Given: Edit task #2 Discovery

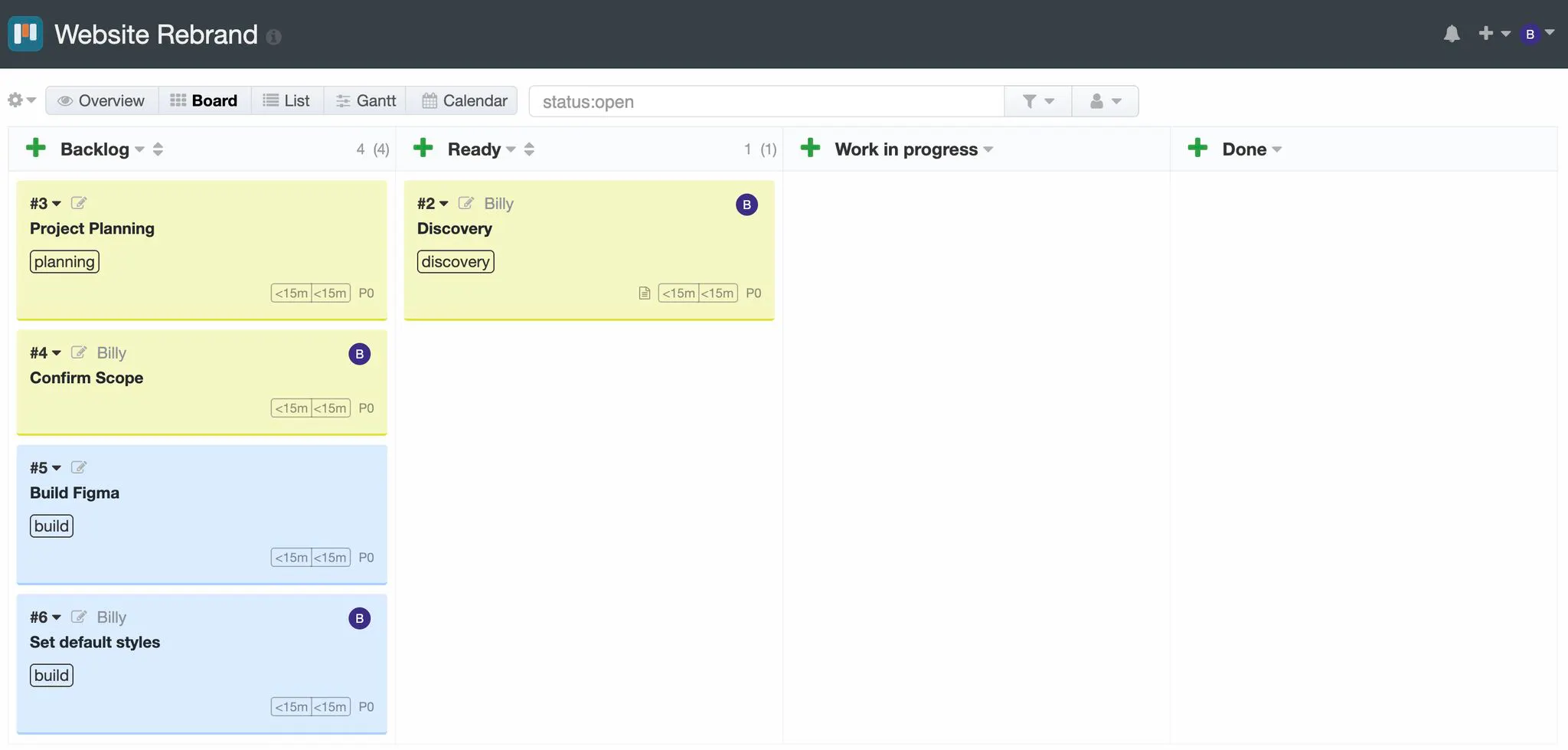Looking at the screenshot, I should [466, 203].
